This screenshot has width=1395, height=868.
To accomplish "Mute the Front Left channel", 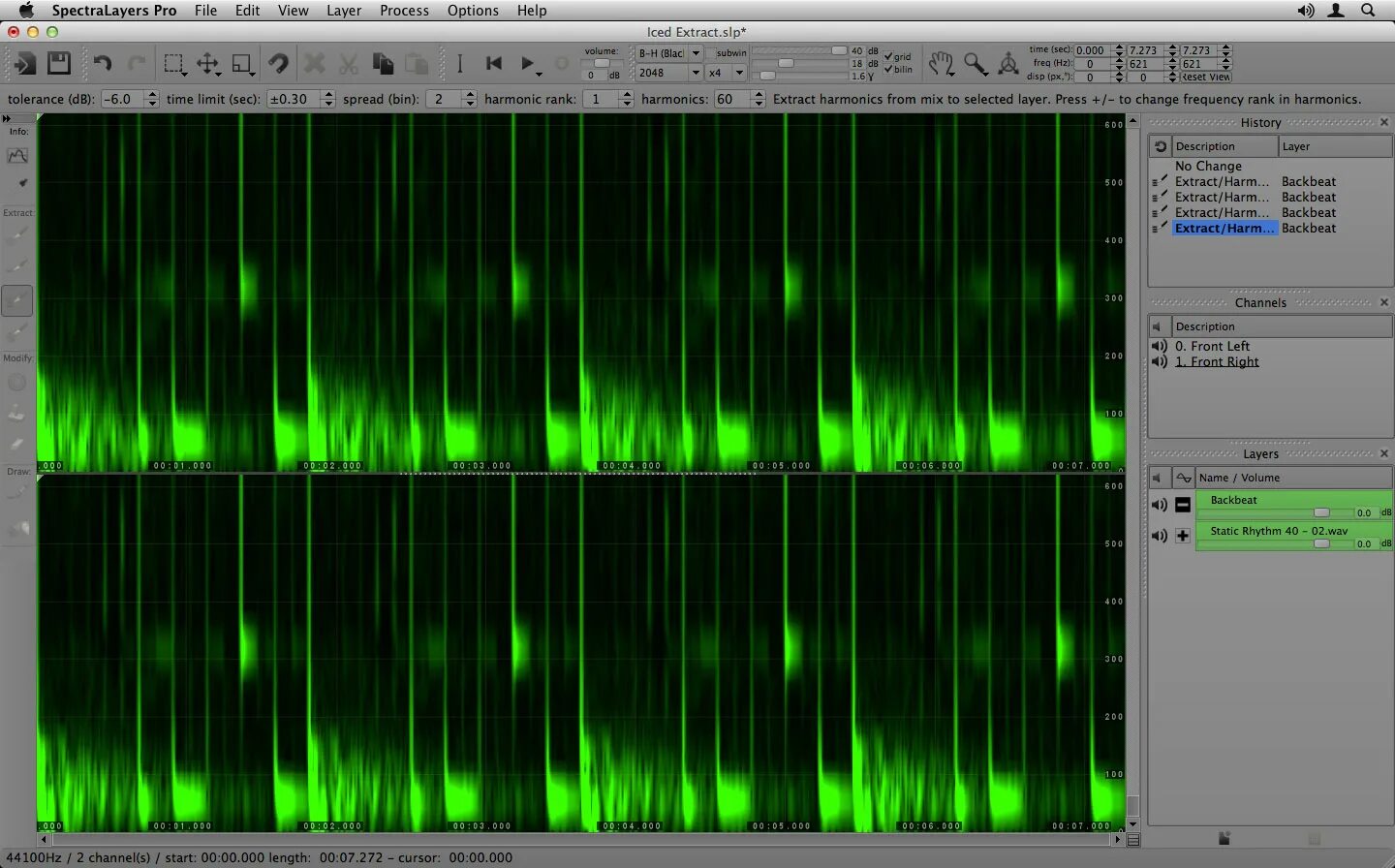I will 1160,346.
